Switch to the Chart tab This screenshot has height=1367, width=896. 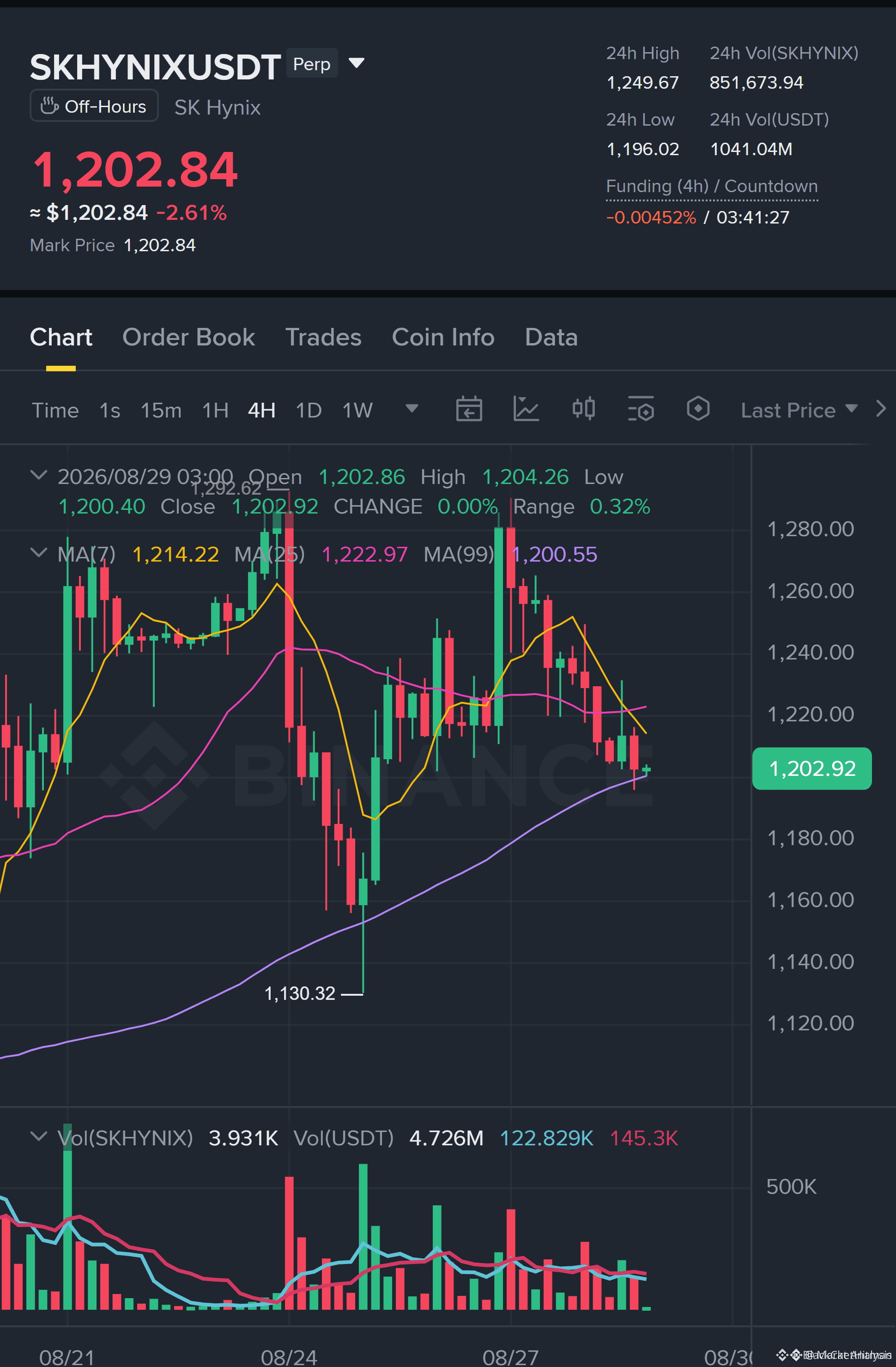[61, 337]
